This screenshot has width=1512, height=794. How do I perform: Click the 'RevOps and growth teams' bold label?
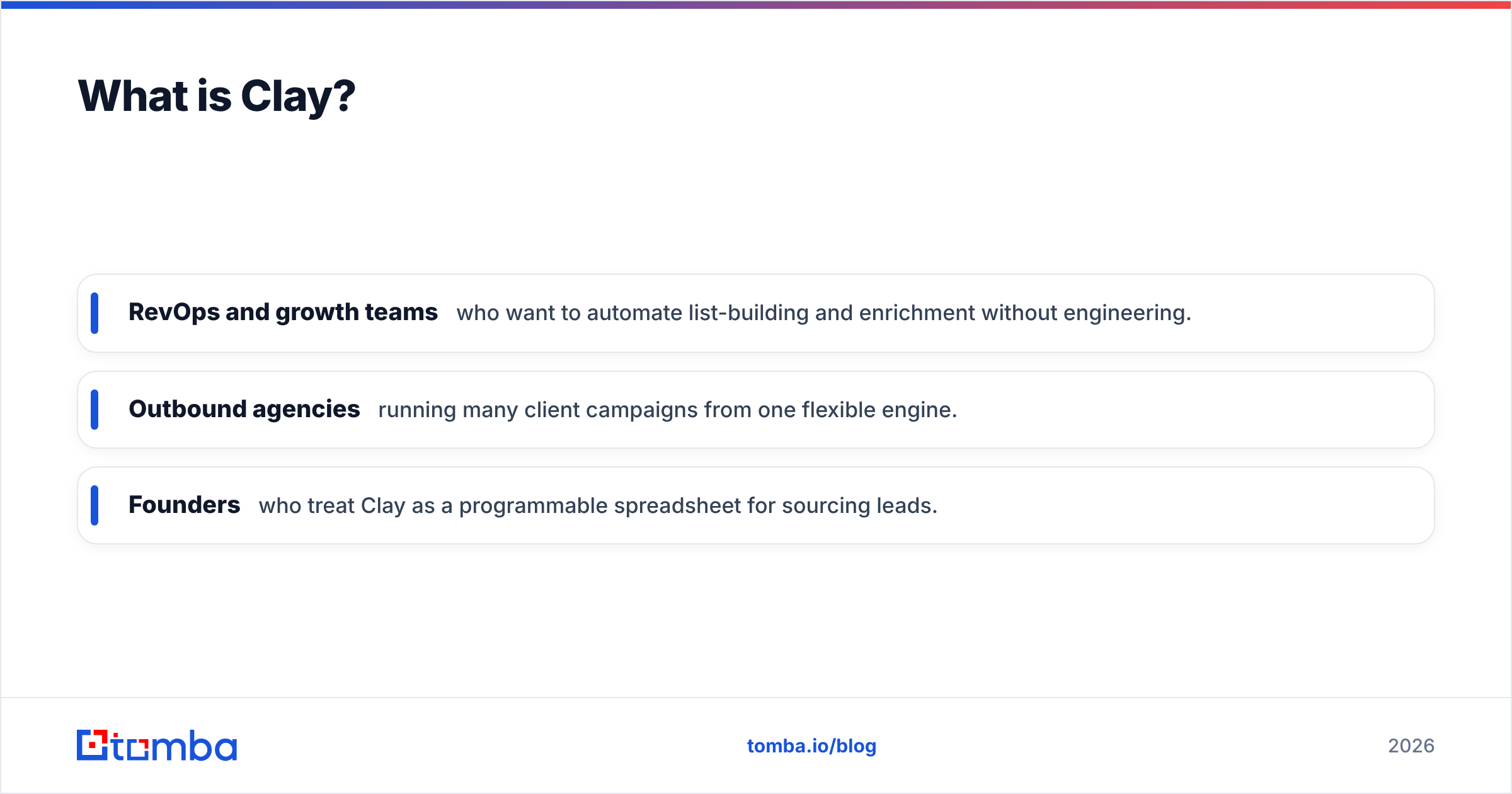coord(283,313)
